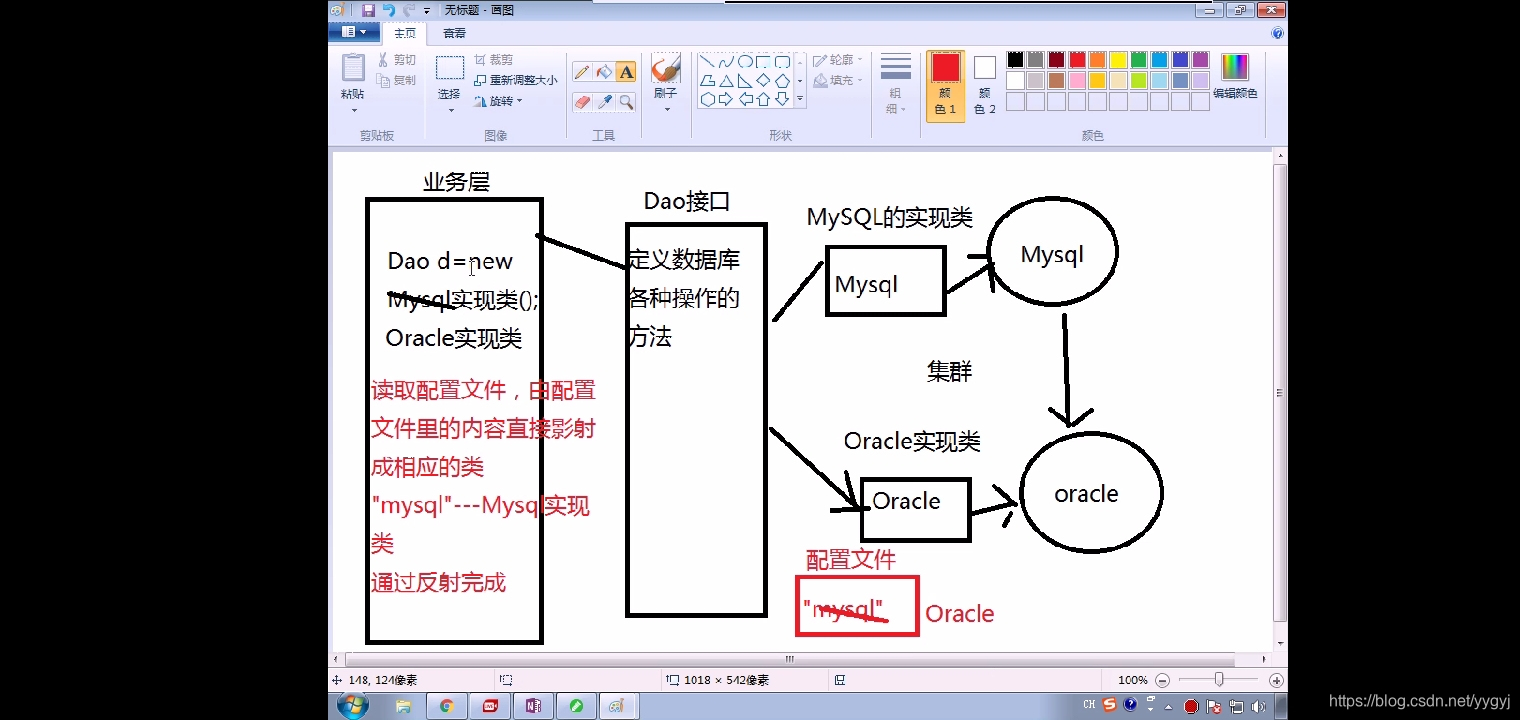This screenshot has height=720, width=1520.
Task: Pick the green color swatch
Action: pos(1139,60)
